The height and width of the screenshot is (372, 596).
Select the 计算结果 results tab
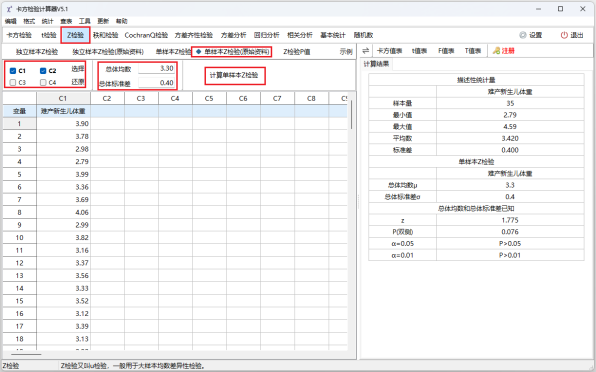(376, 64)
